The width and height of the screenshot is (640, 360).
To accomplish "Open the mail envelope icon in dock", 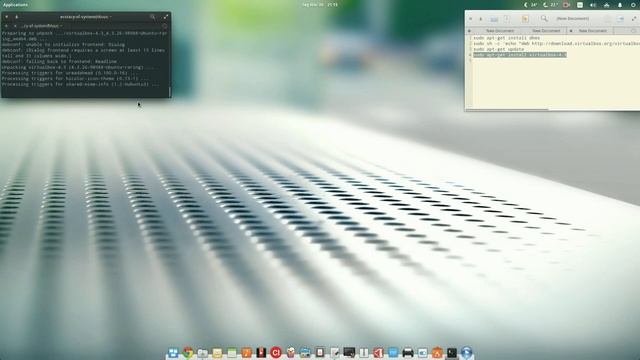I will click(217, 352).
